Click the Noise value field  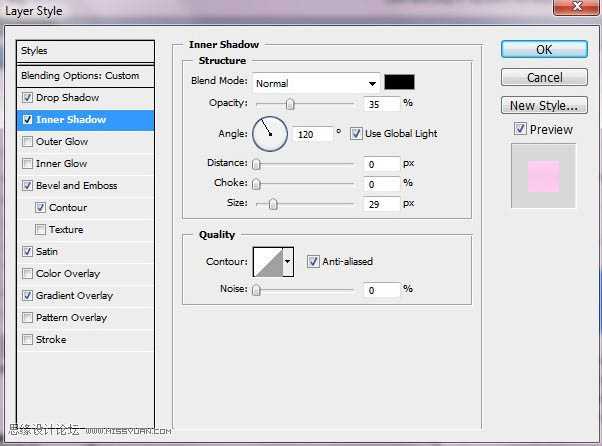coord(382,290)
